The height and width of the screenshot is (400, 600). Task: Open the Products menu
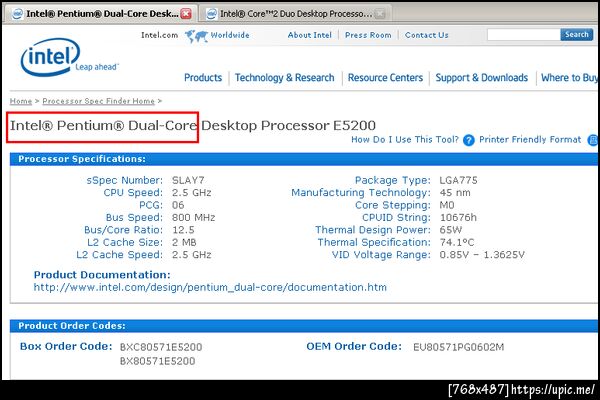pyautogui.click(x=203, y=78)
